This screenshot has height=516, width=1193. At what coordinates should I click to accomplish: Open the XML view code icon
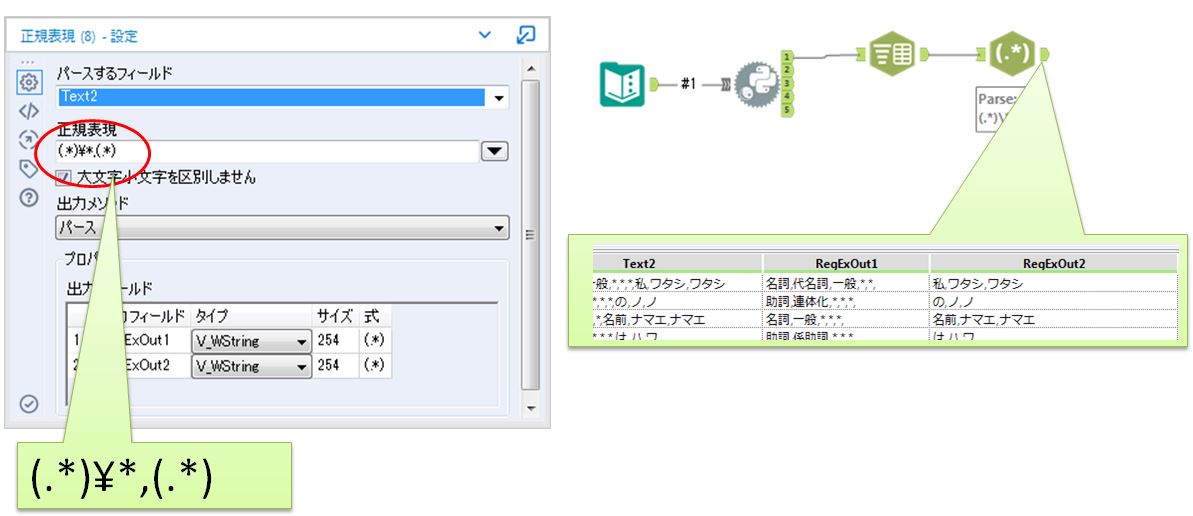(x=29, y=111)
